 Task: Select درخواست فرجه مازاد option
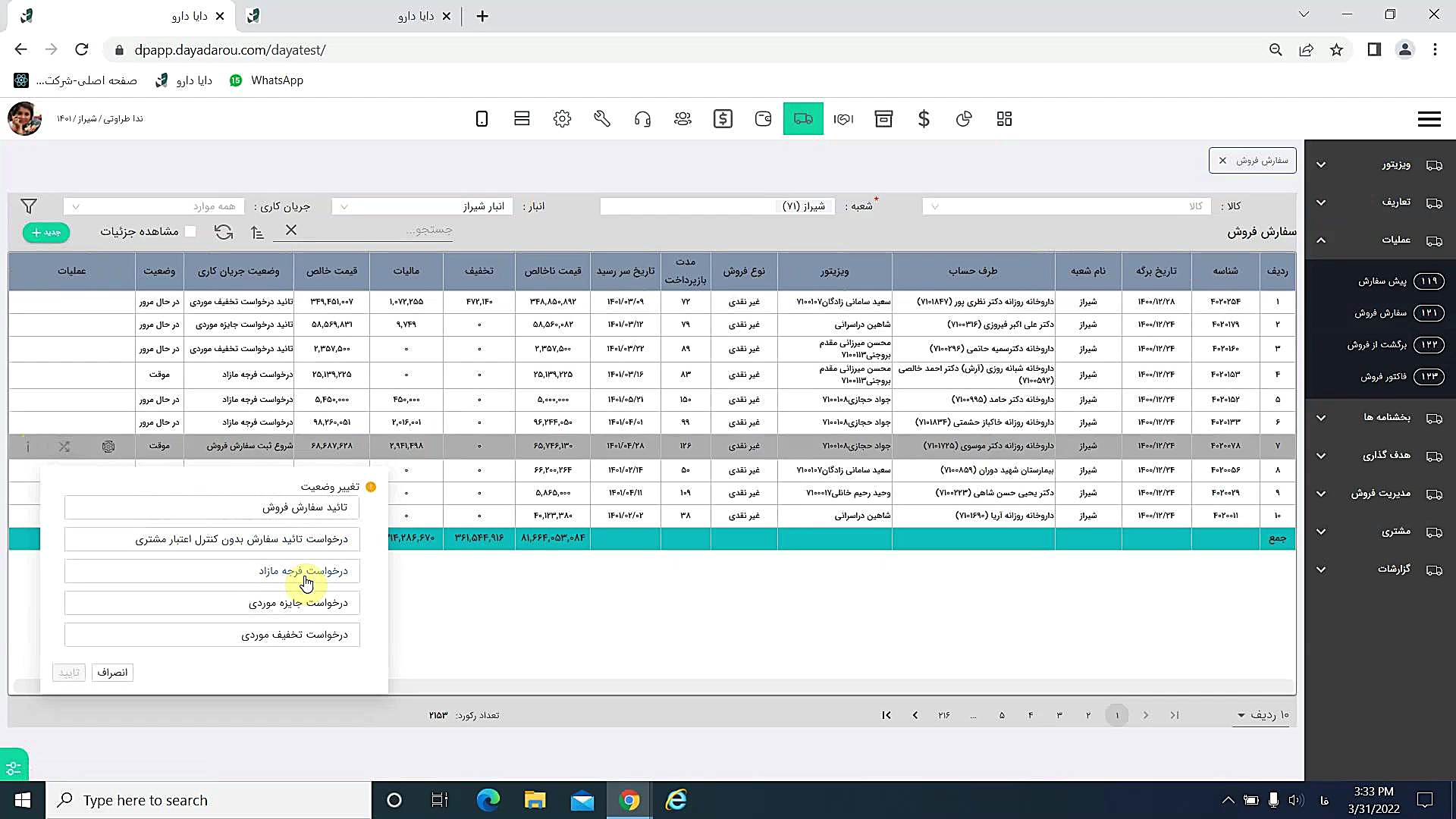tap(212, 571)
